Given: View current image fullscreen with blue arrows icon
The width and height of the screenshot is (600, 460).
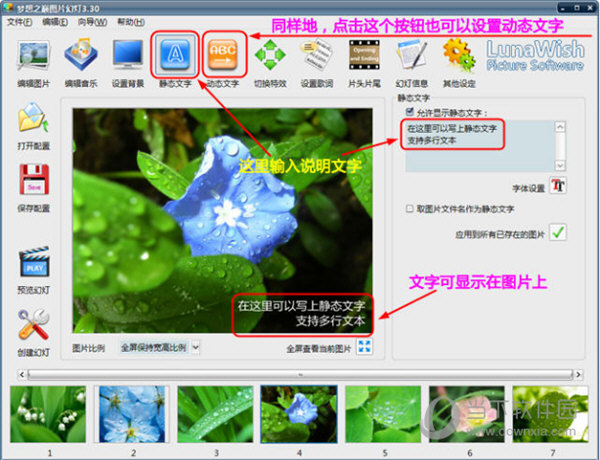Looking at the screenshot, I should 364,347.
